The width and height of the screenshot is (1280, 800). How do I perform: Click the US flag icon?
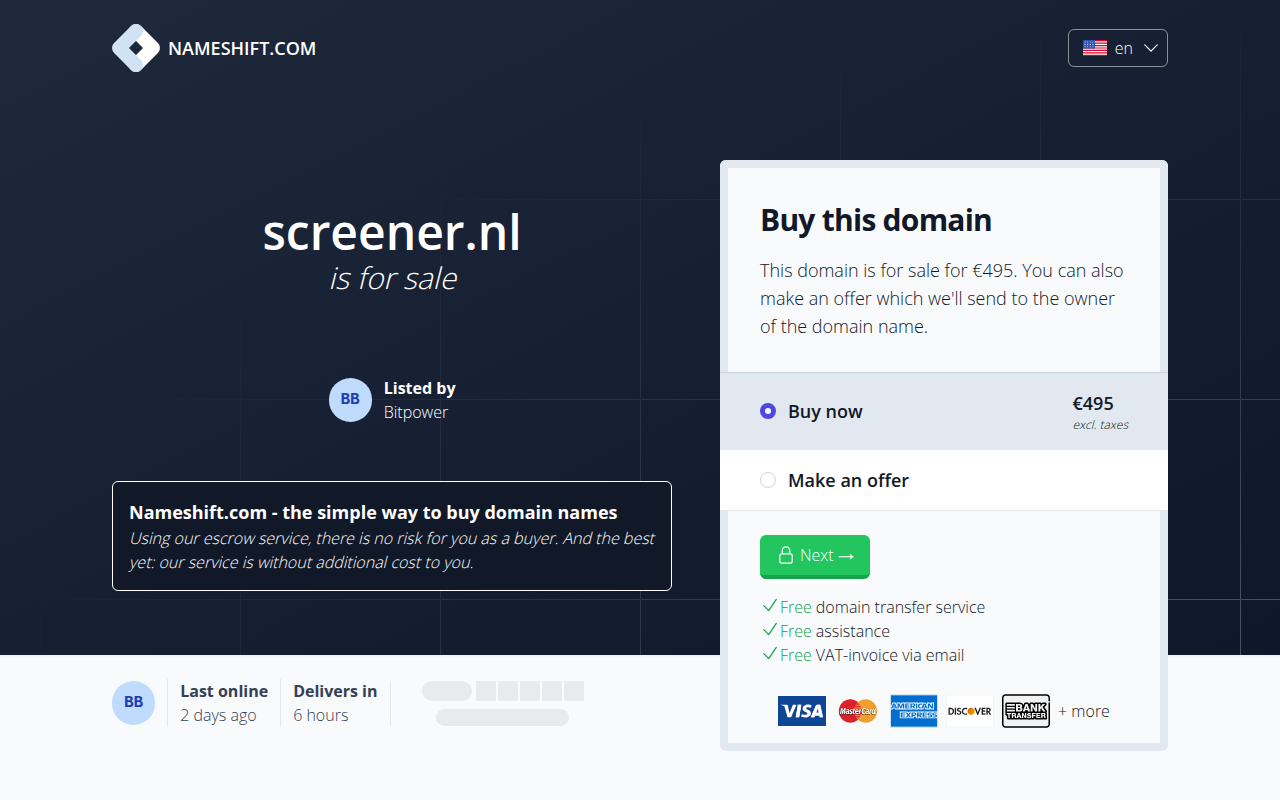pyautogui.click(x=1095, y=48)
